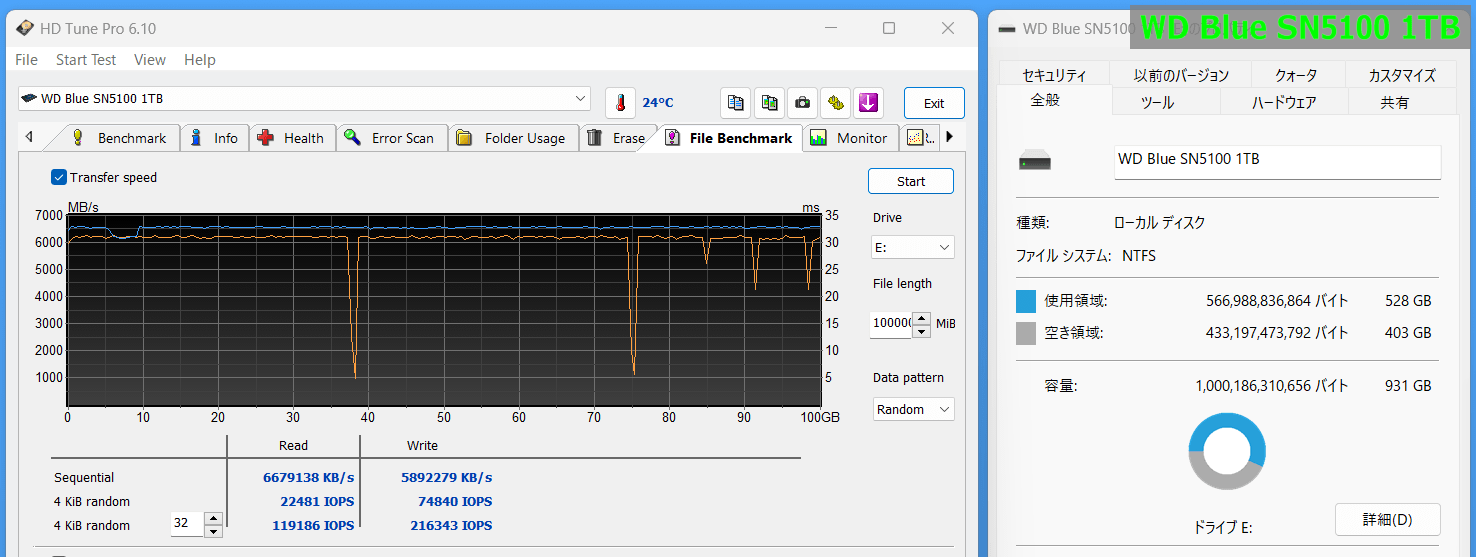The height and width of the screenshot is (557, 1476).
Task: Click the purple down-arrow tray icon
Action: click(x=868, y=103)
